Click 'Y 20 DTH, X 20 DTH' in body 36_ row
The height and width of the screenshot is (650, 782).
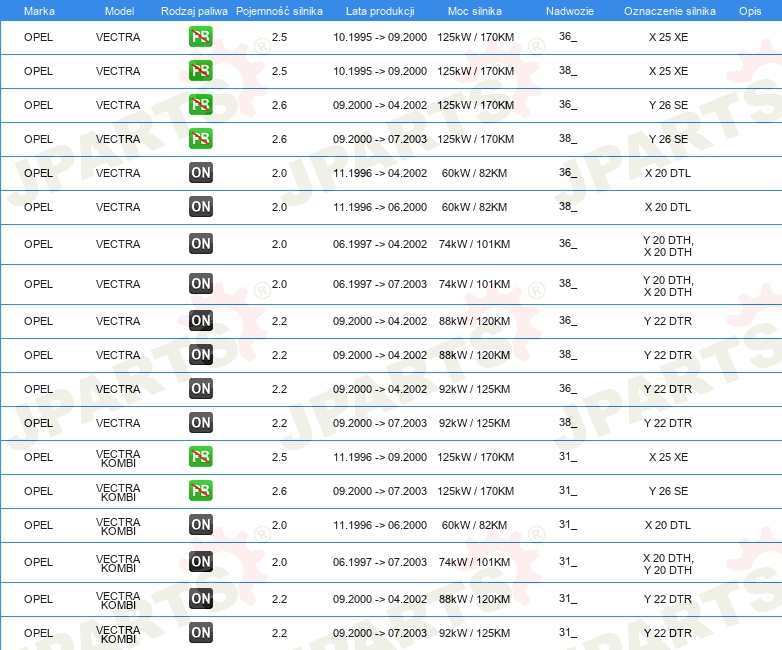668,246
